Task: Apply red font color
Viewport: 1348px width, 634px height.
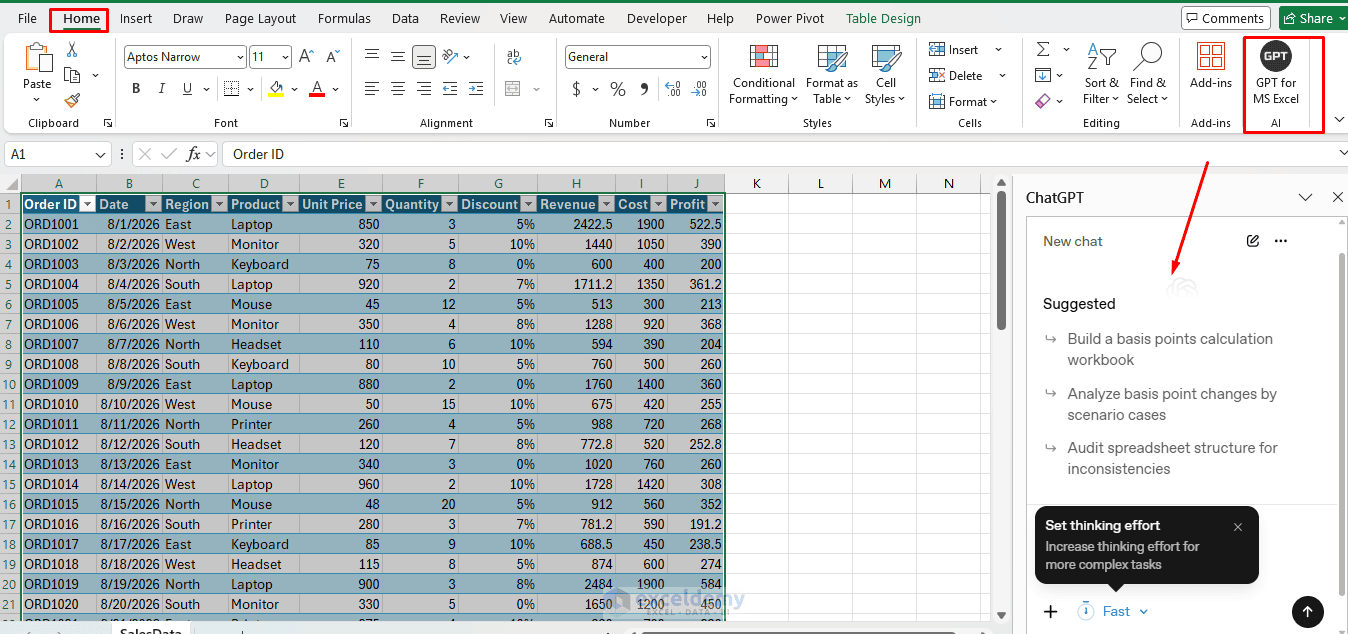Action: (x=317, y=89)
